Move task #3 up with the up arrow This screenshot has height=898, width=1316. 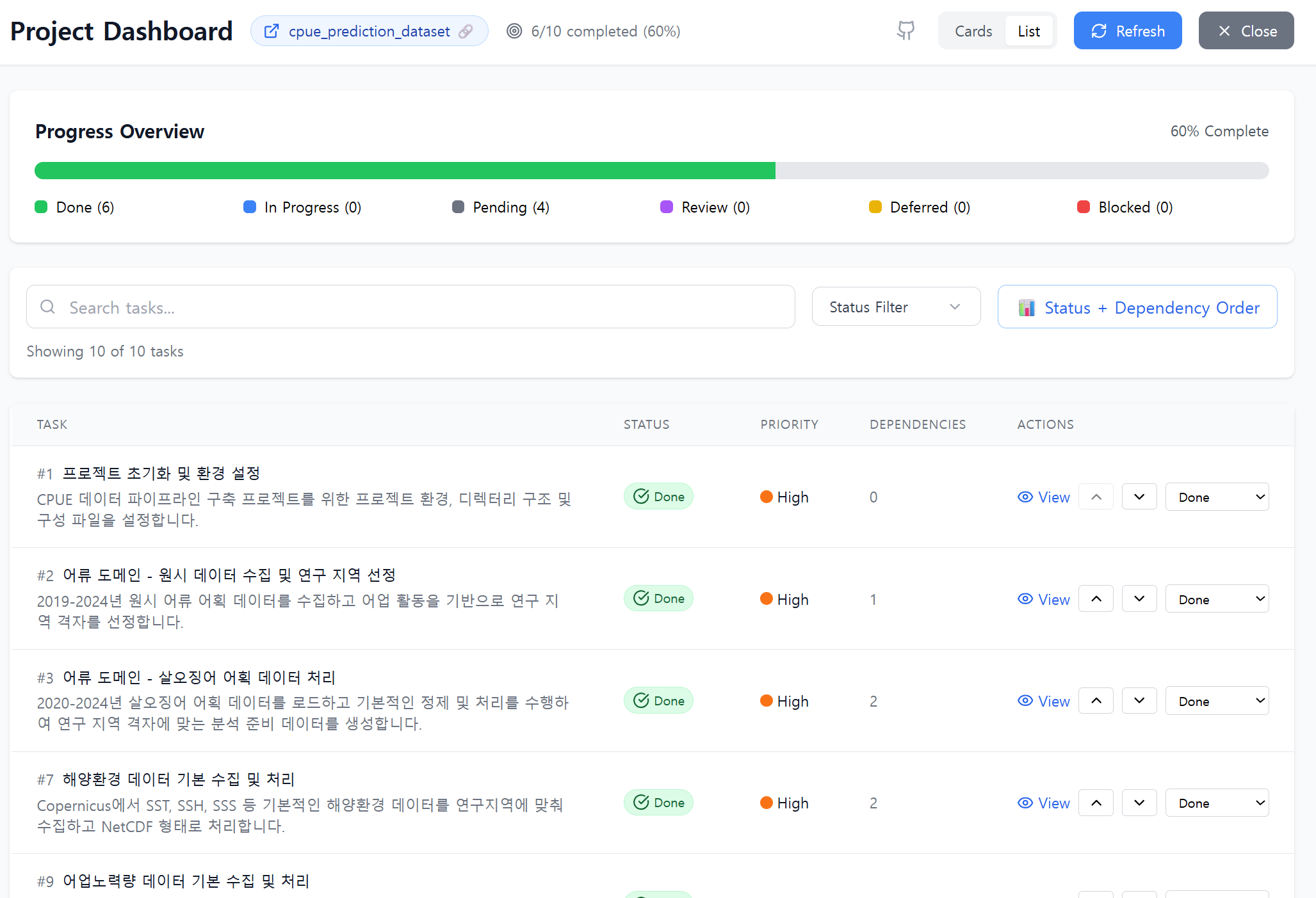coord(1096,700)
